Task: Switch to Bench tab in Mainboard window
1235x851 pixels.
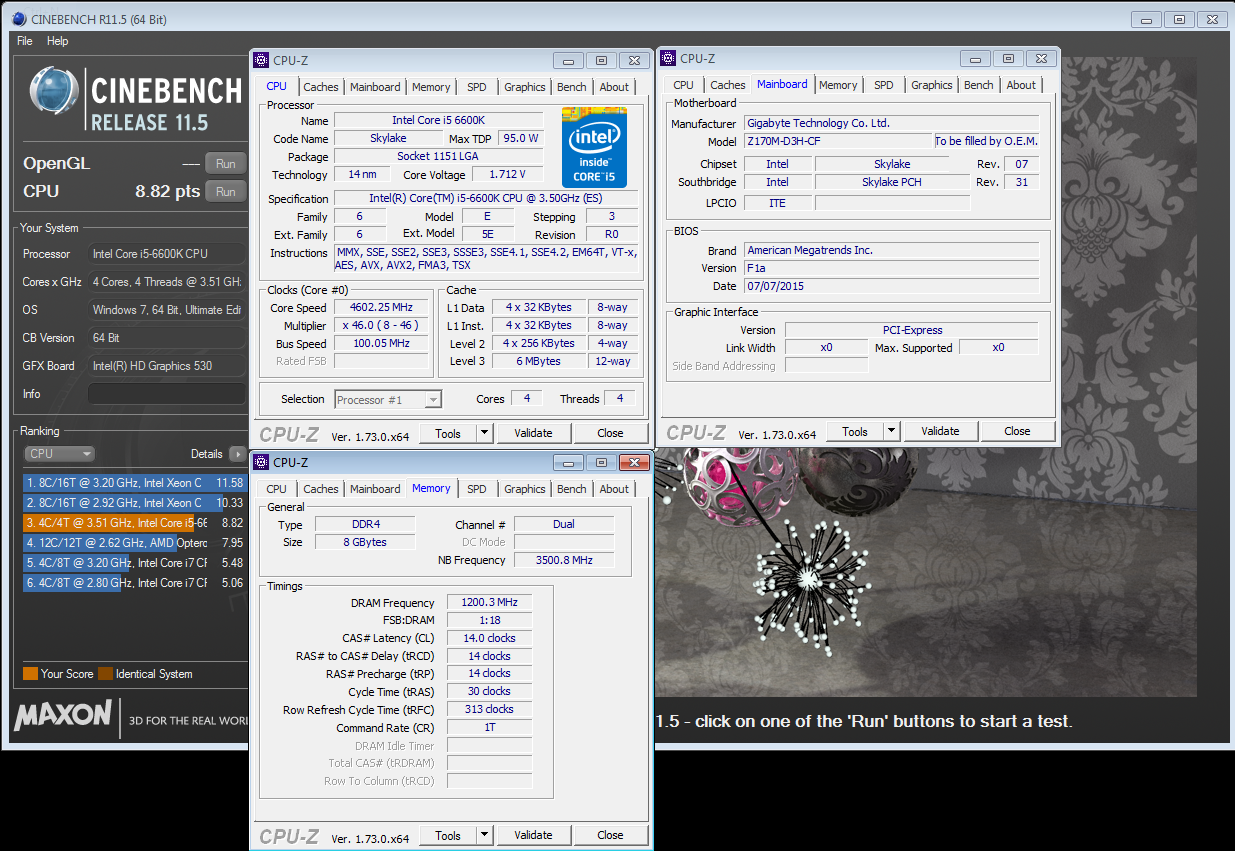Action: point(979,85)
